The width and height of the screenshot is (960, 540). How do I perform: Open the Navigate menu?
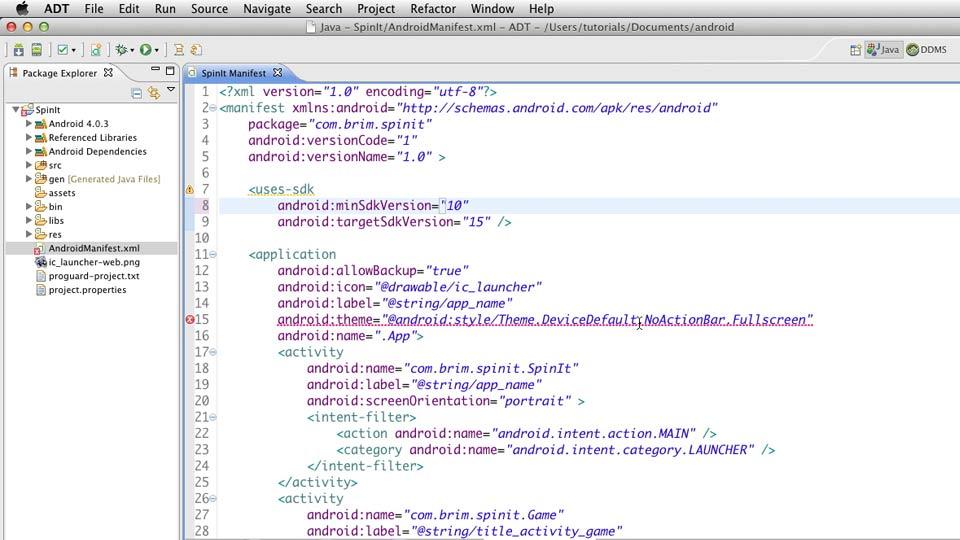[267, 9]
